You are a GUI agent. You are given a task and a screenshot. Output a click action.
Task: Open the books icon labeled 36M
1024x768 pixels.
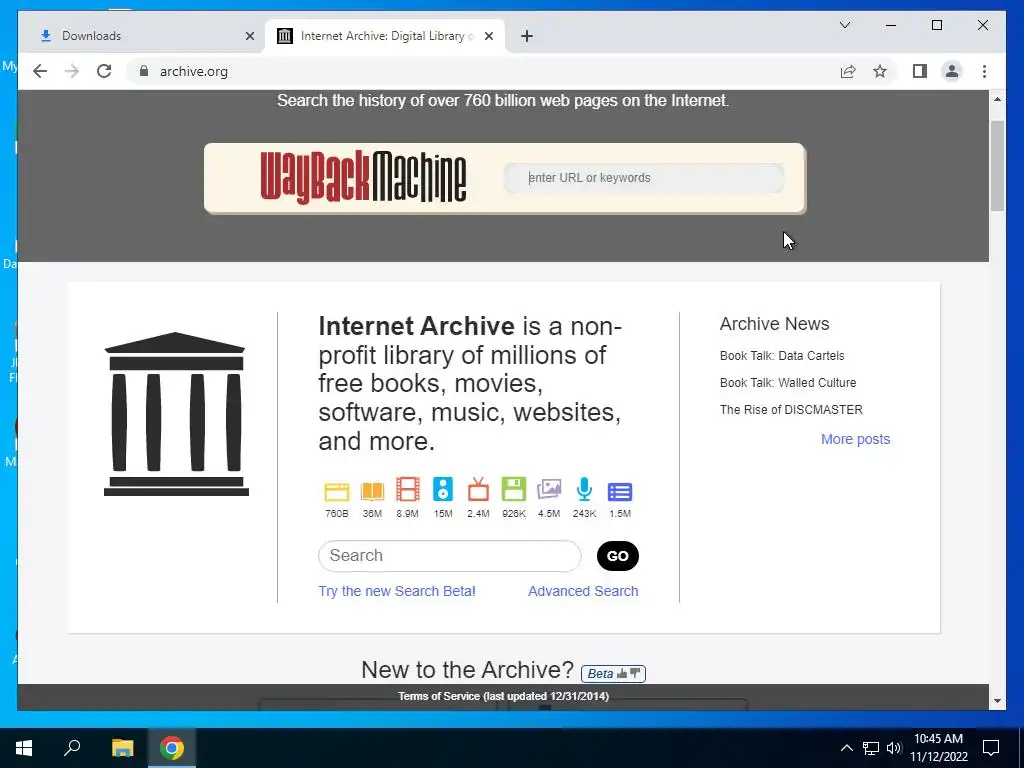[372, 491]
